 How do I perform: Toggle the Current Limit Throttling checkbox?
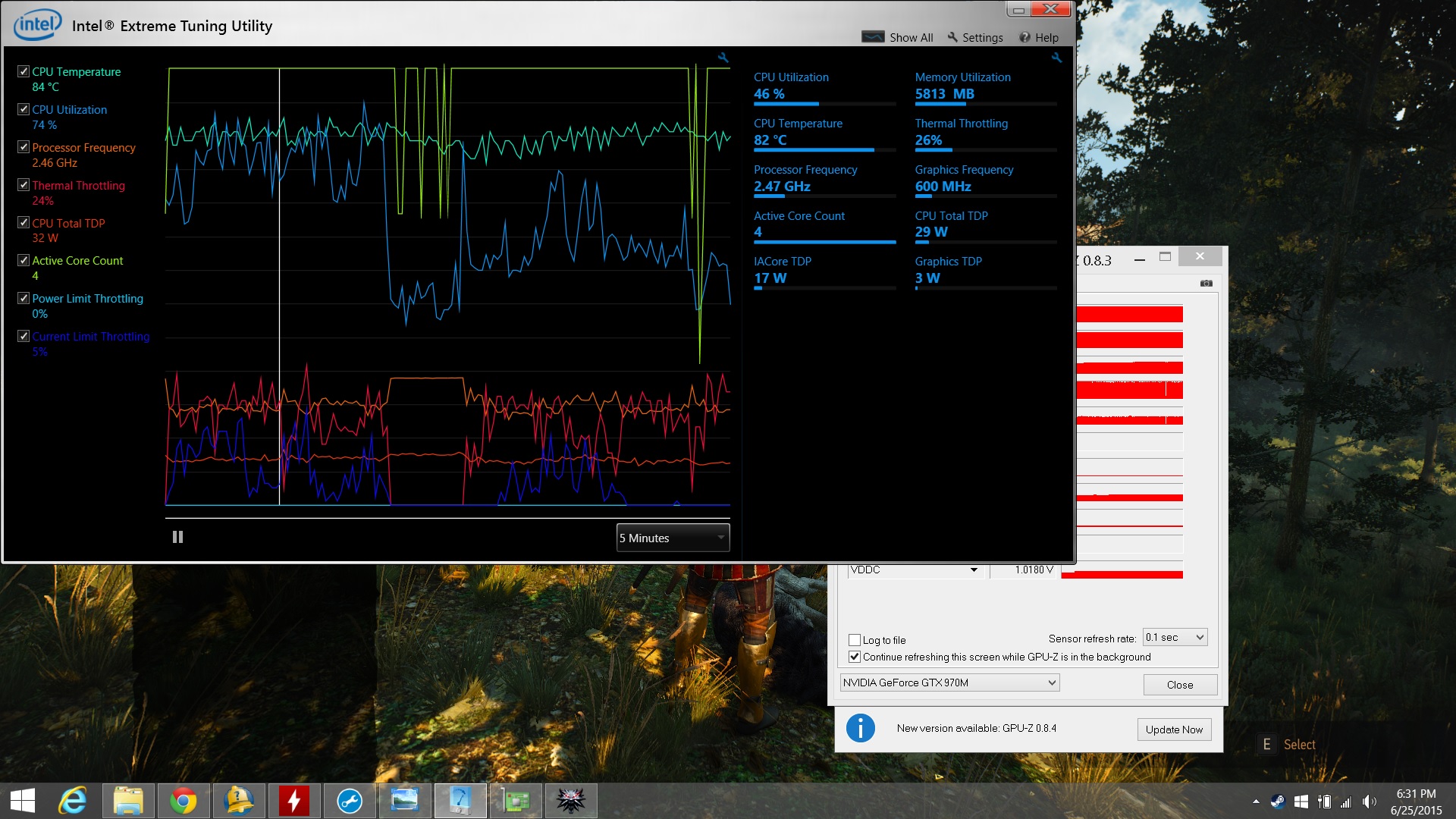pyautogui.click(x=24, y=336)
